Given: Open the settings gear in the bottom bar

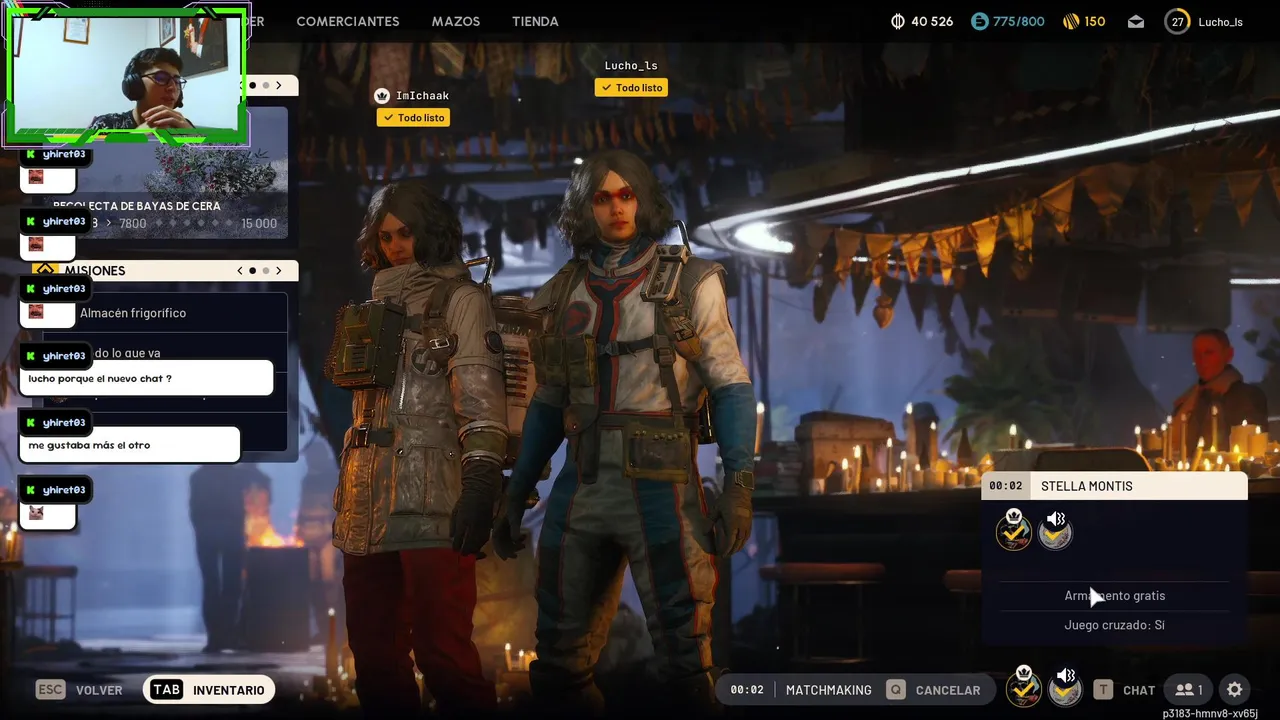Looking at the screenshot, I should pyautogui.click(x=1235, y=690).
